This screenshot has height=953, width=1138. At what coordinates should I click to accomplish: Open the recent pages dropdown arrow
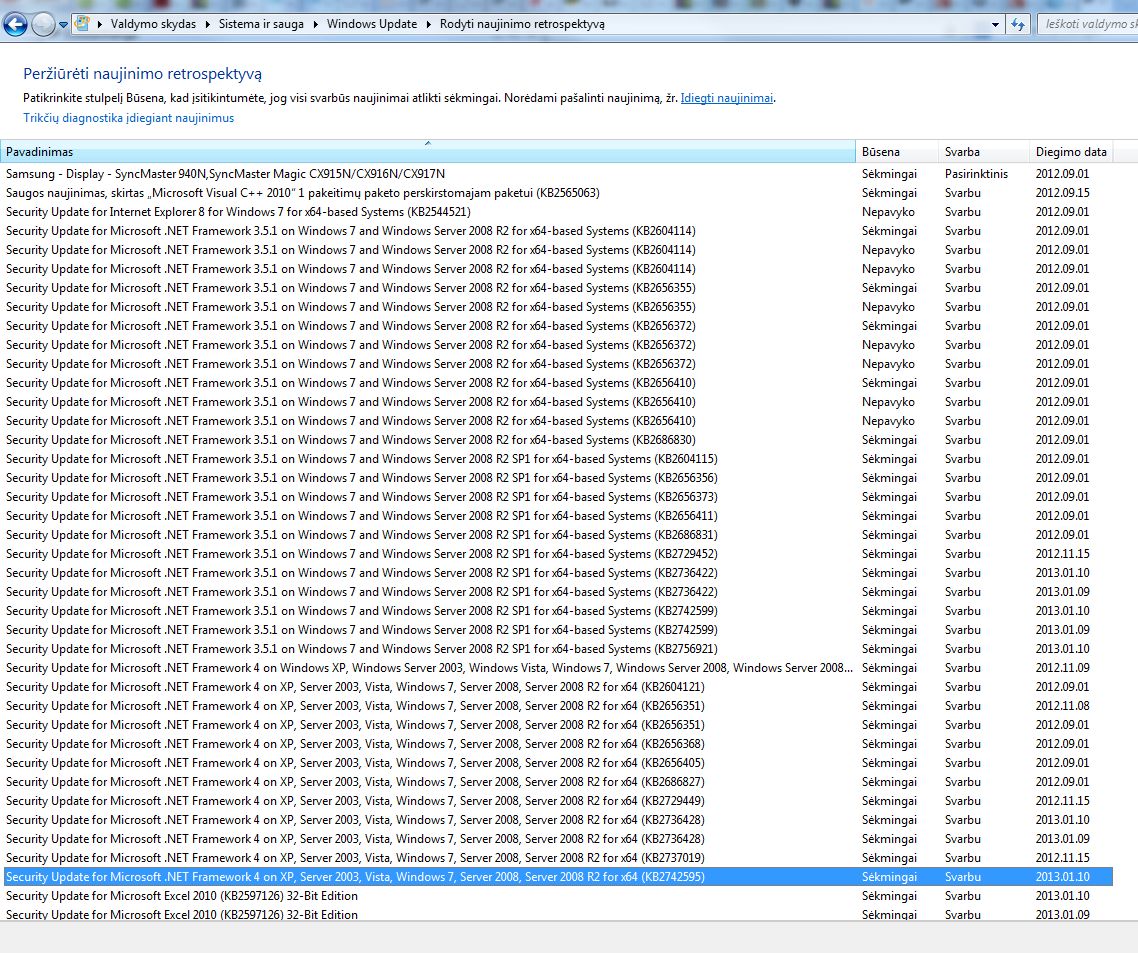coord(64,25)
